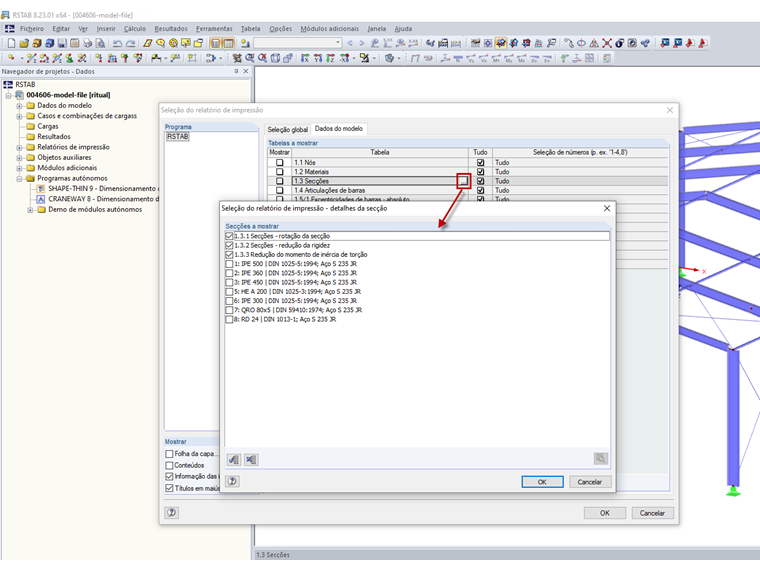Collapse Programas autónomos tree node
This screenshot has height=570, width=760.
point(19,178)
